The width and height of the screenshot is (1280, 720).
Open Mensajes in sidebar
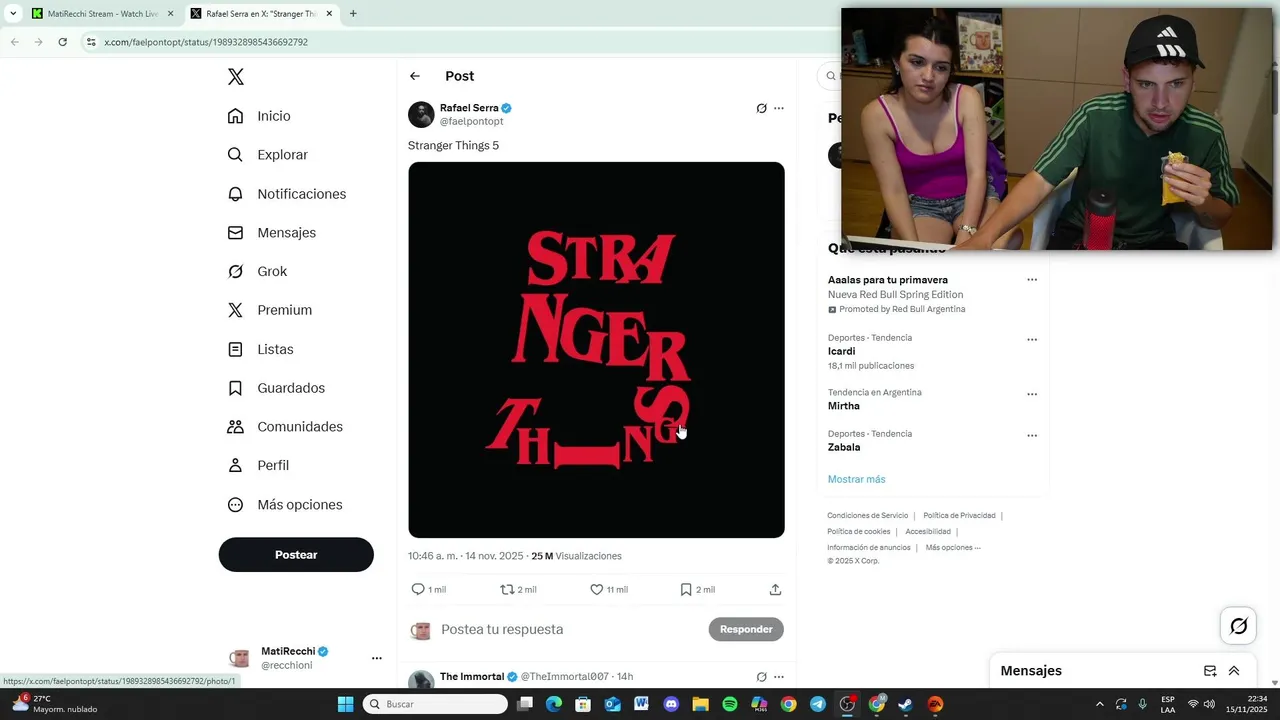click(x=271, y=232)
